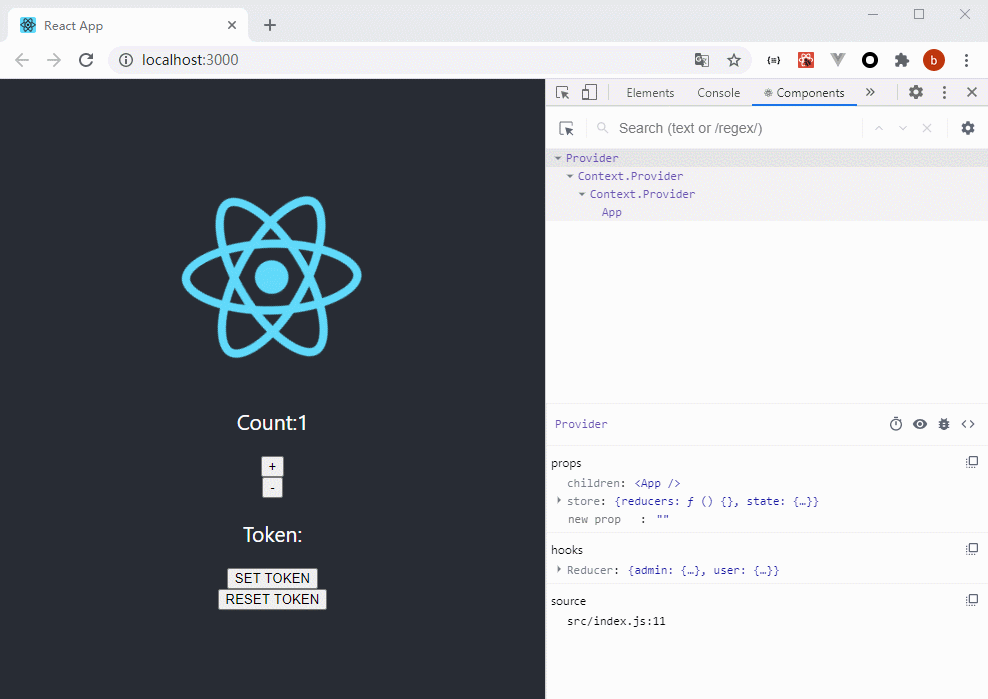Viewport: 988px width, 699px height.
Task: Click the src/index.js:11 source location
Action: click(x=616, y=621)
